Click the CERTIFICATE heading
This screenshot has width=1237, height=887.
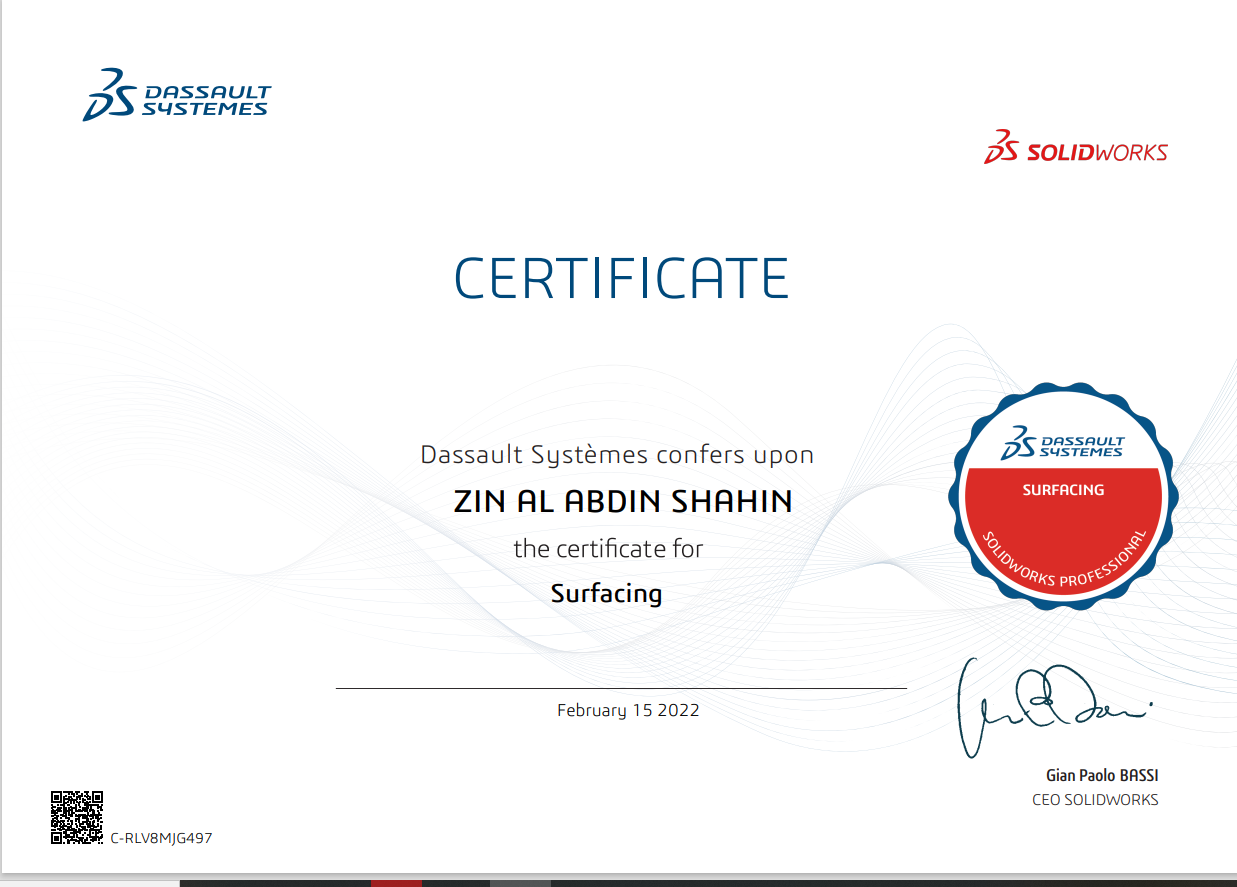pos(621,278)
